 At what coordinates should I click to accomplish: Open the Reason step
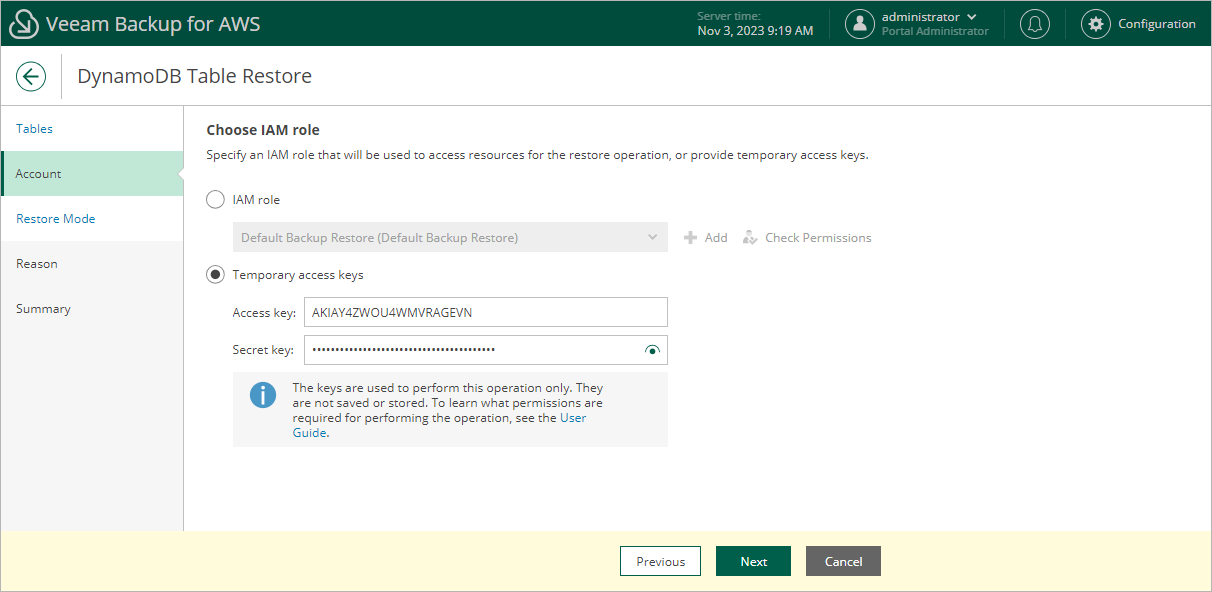[92, 264]
